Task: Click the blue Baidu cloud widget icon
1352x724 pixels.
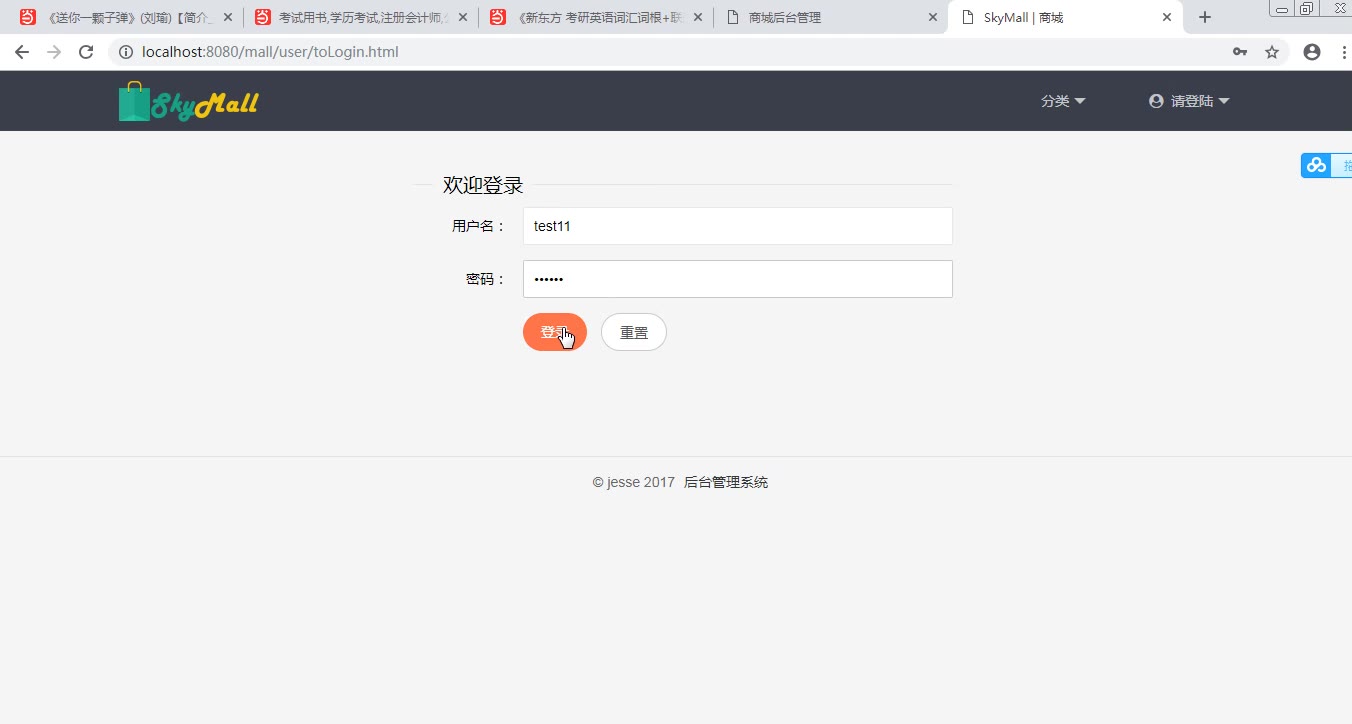Action: [x=1316, y=165]
